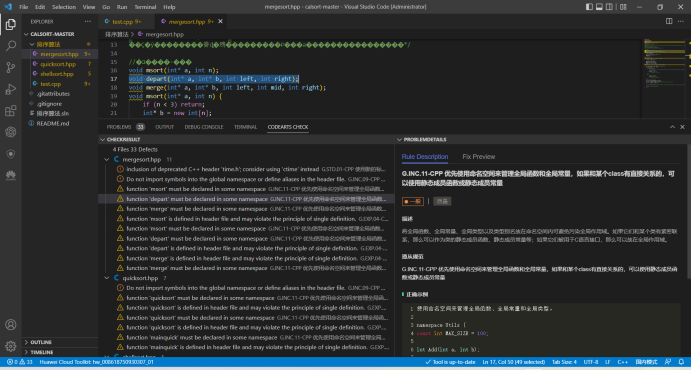Open the Fix Preview tab
Image resolution: width=692 pixels, height=371 pixels.
pos(478,157)
